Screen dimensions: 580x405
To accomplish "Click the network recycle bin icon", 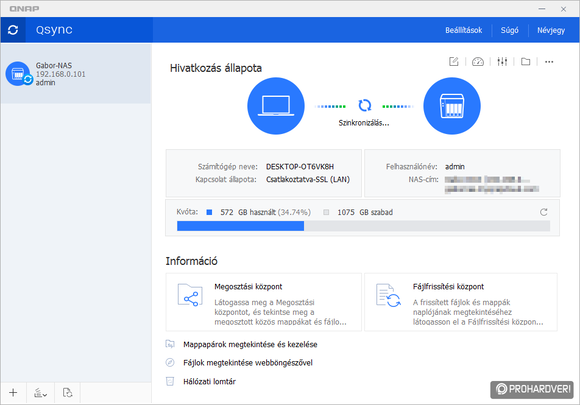I will tap(170, 381).
